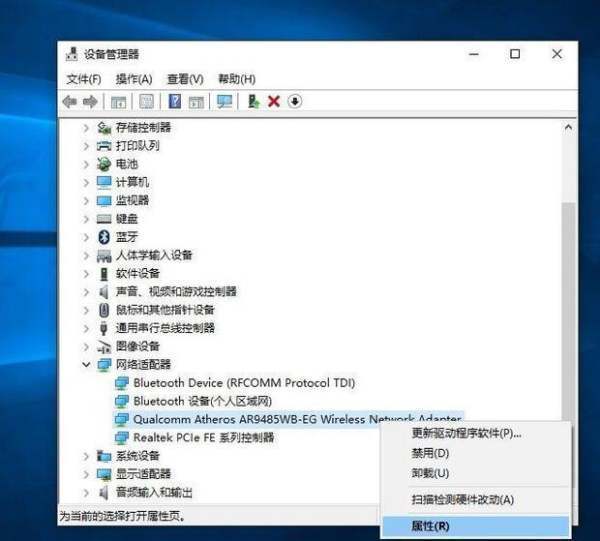This screenshot has width=600, height=541.
Task: Click the 计算机 computer icon
Action: [104, 183]
